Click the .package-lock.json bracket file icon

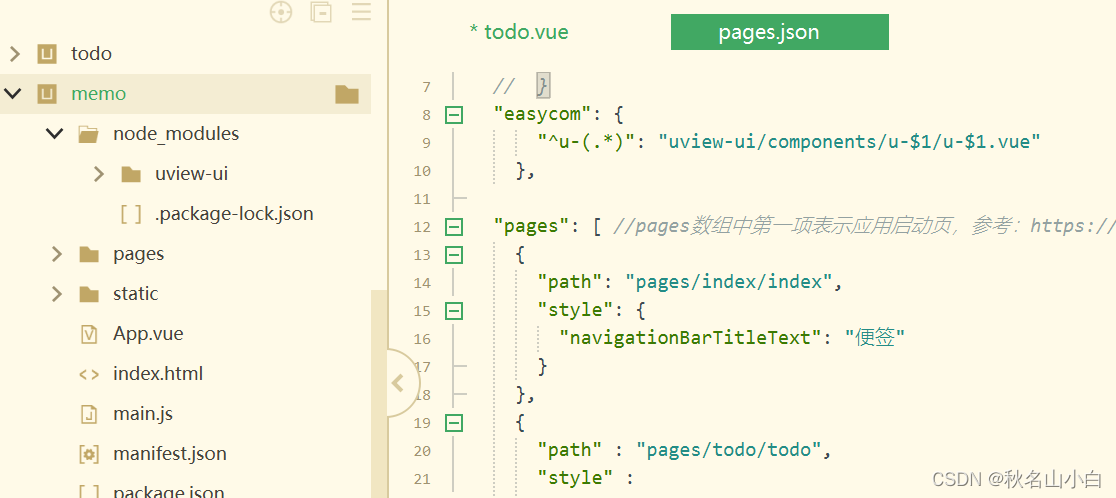130,214
